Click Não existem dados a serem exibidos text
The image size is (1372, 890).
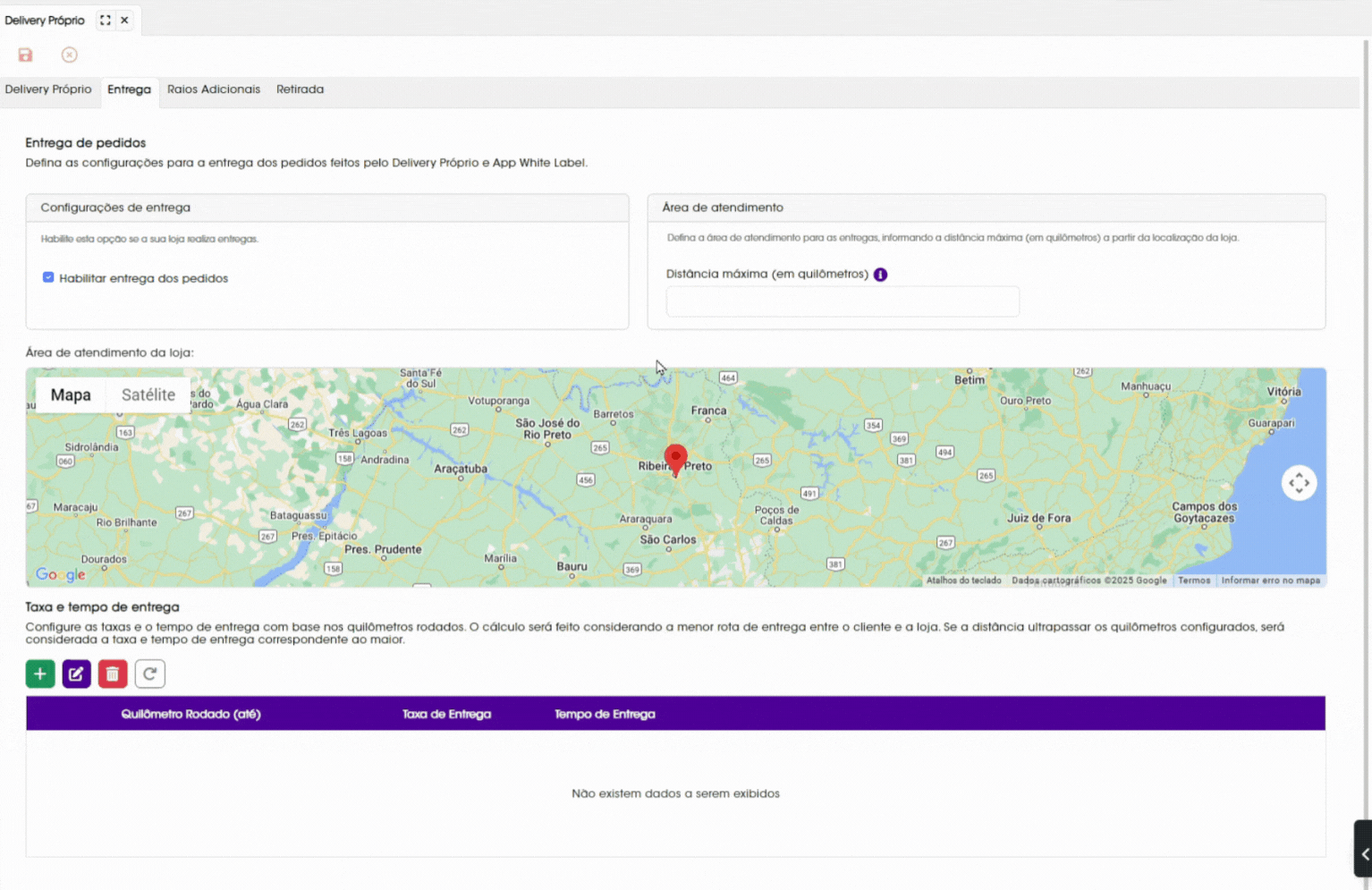click(675, 793)
